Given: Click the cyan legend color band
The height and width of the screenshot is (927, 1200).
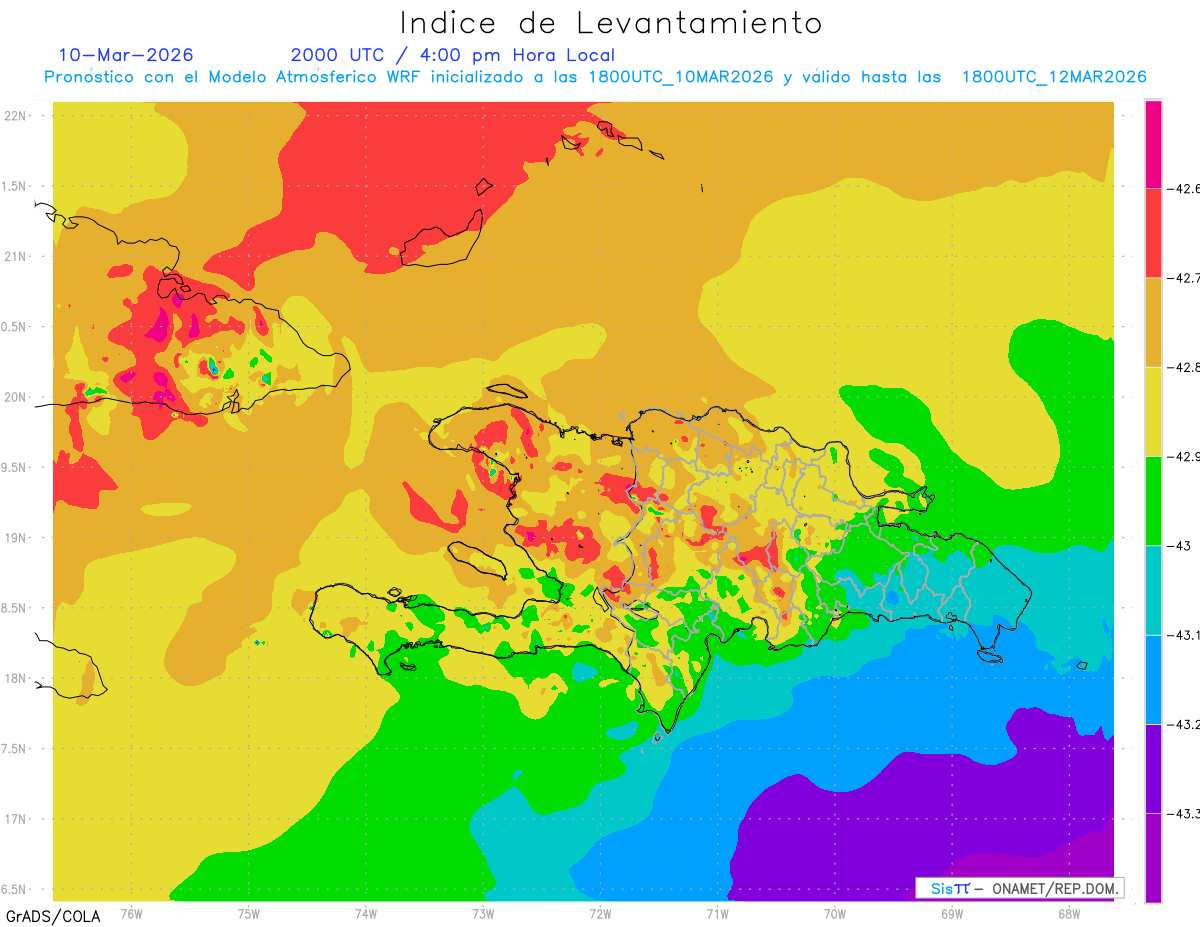Looking at the screenshot, I should (x=1153, y=590).
